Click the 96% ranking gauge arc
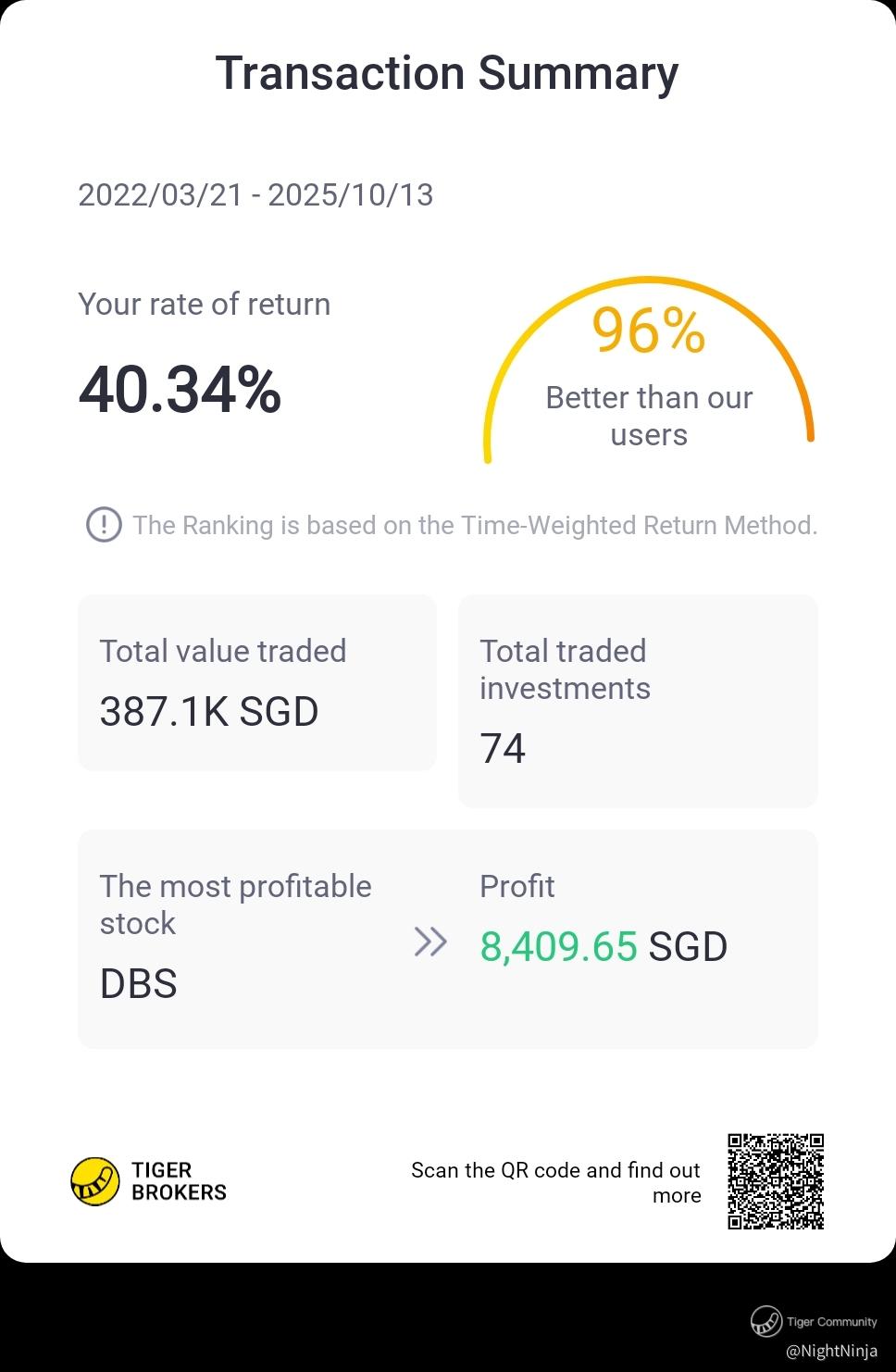 point(649,368)
